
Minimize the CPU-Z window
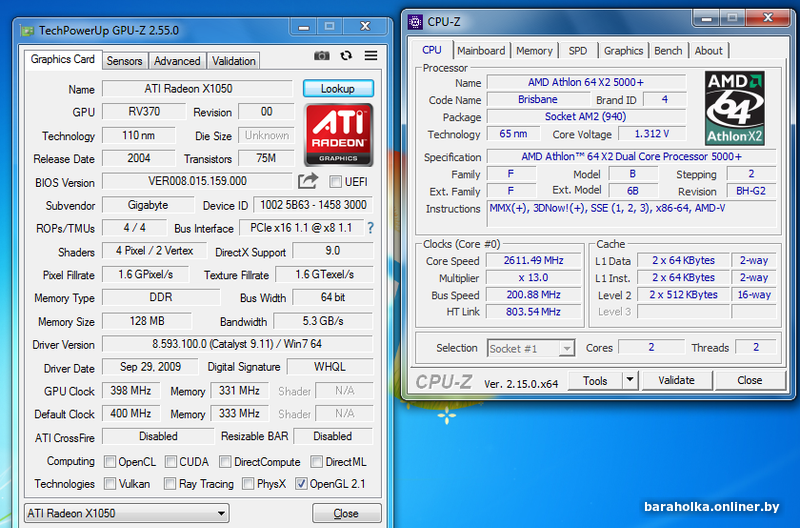point(707,18)
